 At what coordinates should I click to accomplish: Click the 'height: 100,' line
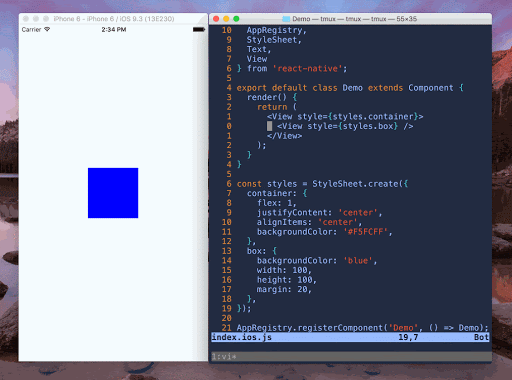pos(287,280)
